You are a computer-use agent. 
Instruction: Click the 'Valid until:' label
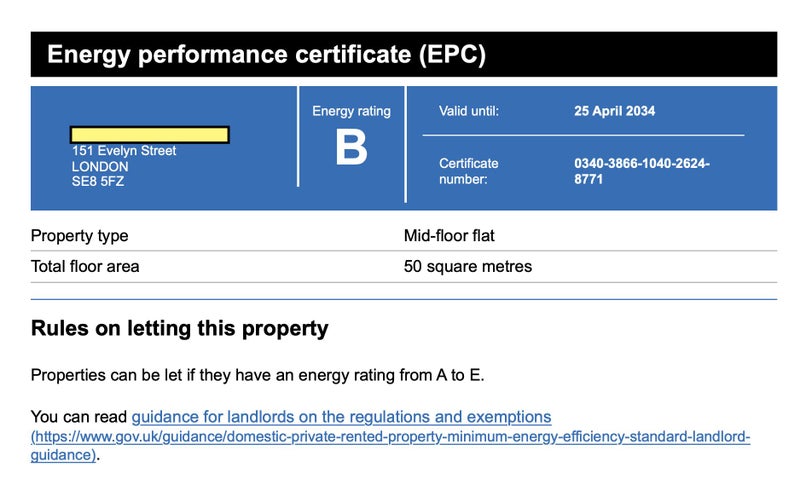pos(469,111)
